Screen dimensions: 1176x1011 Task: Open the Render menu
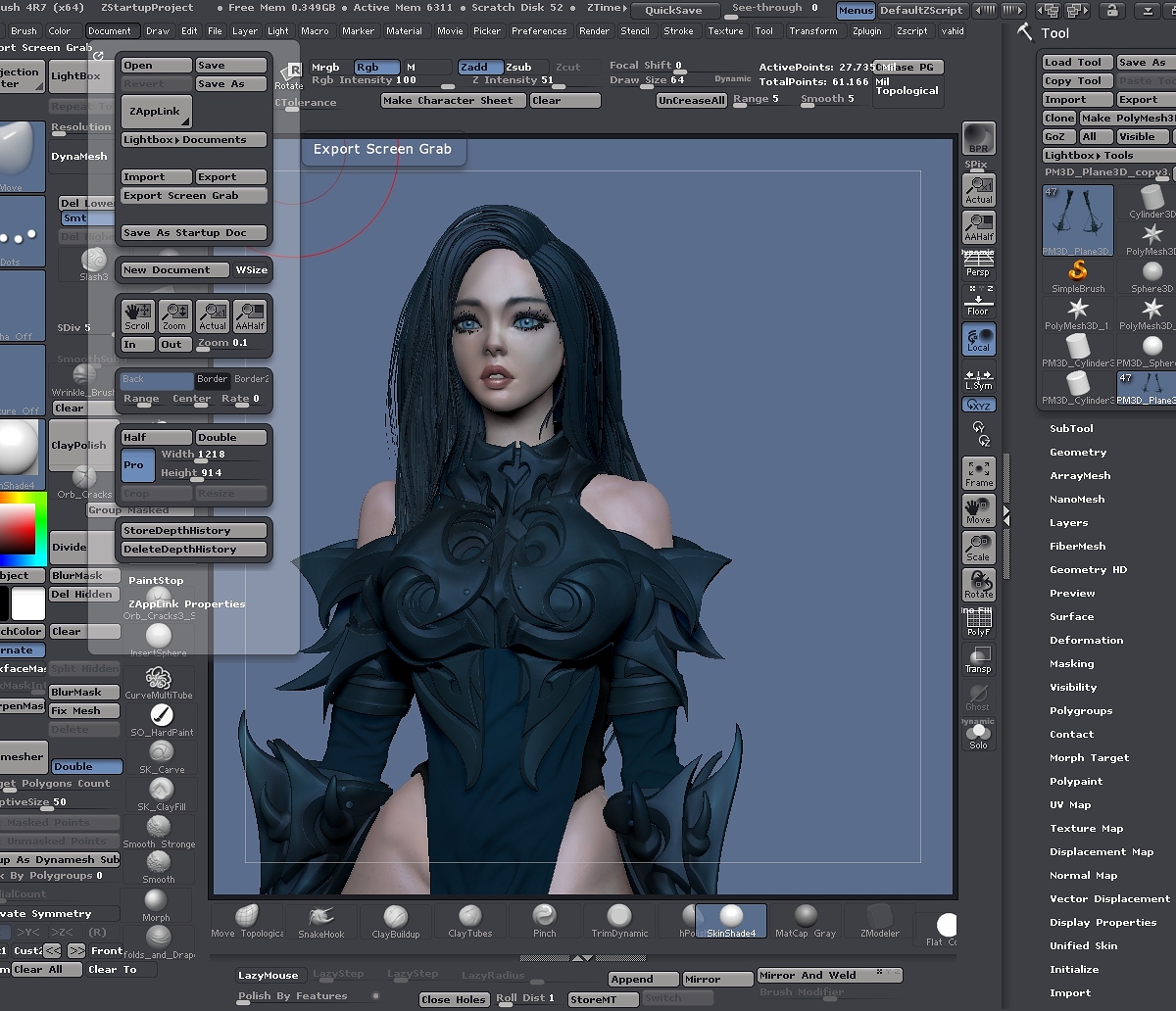click(x=594, y=31)
